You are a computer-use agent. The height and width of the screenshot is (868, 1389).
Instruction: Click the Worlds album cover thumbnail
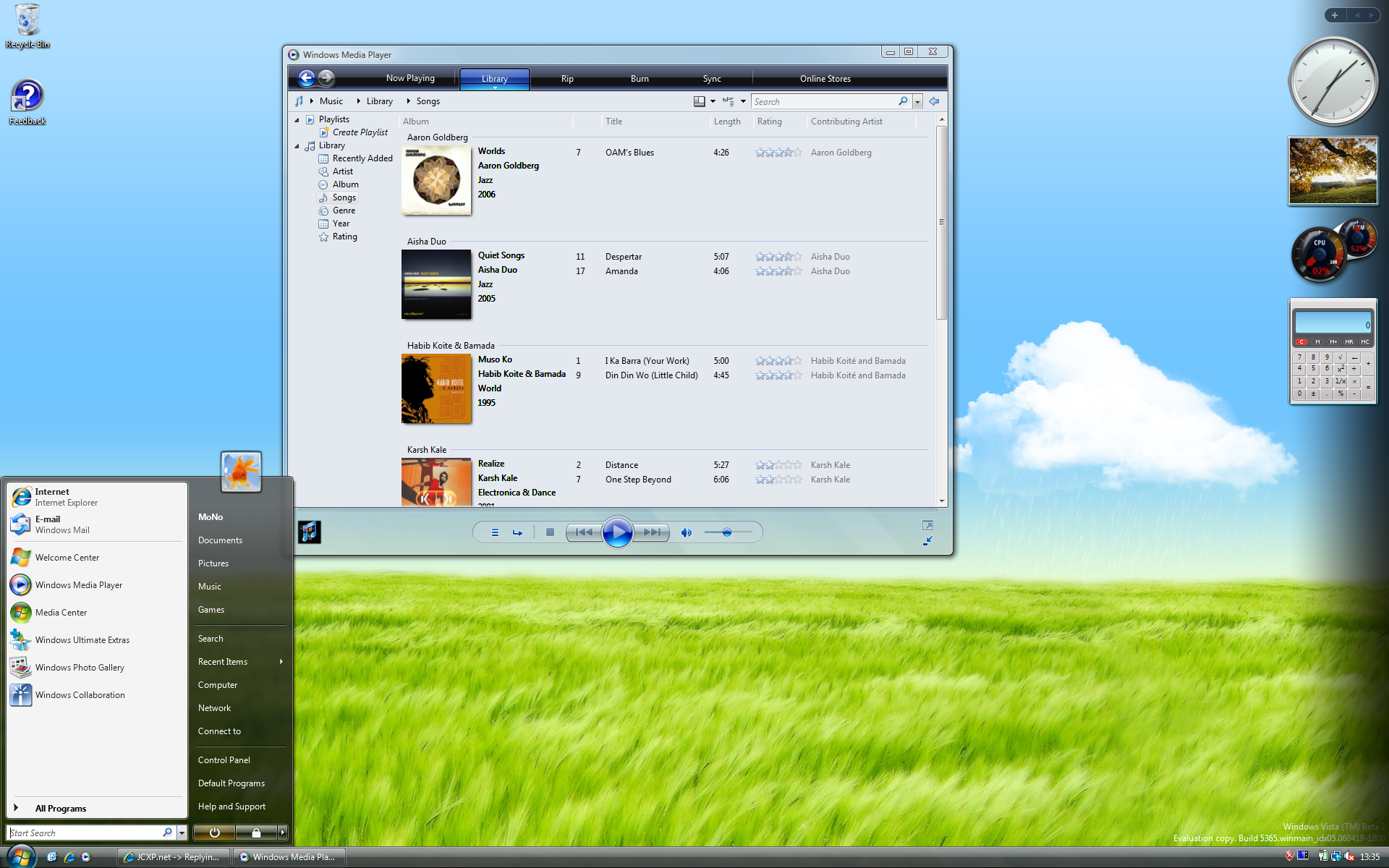436,180
